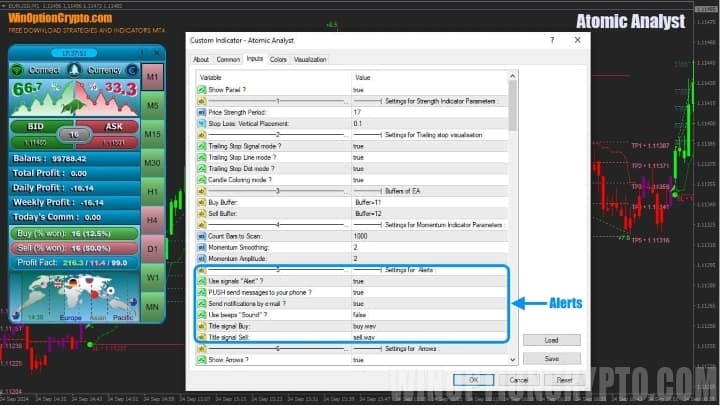Viewport: 720px width, 405px height.
Task: Click the bell alert icon in panel
Action: click(x=74, y=70)
